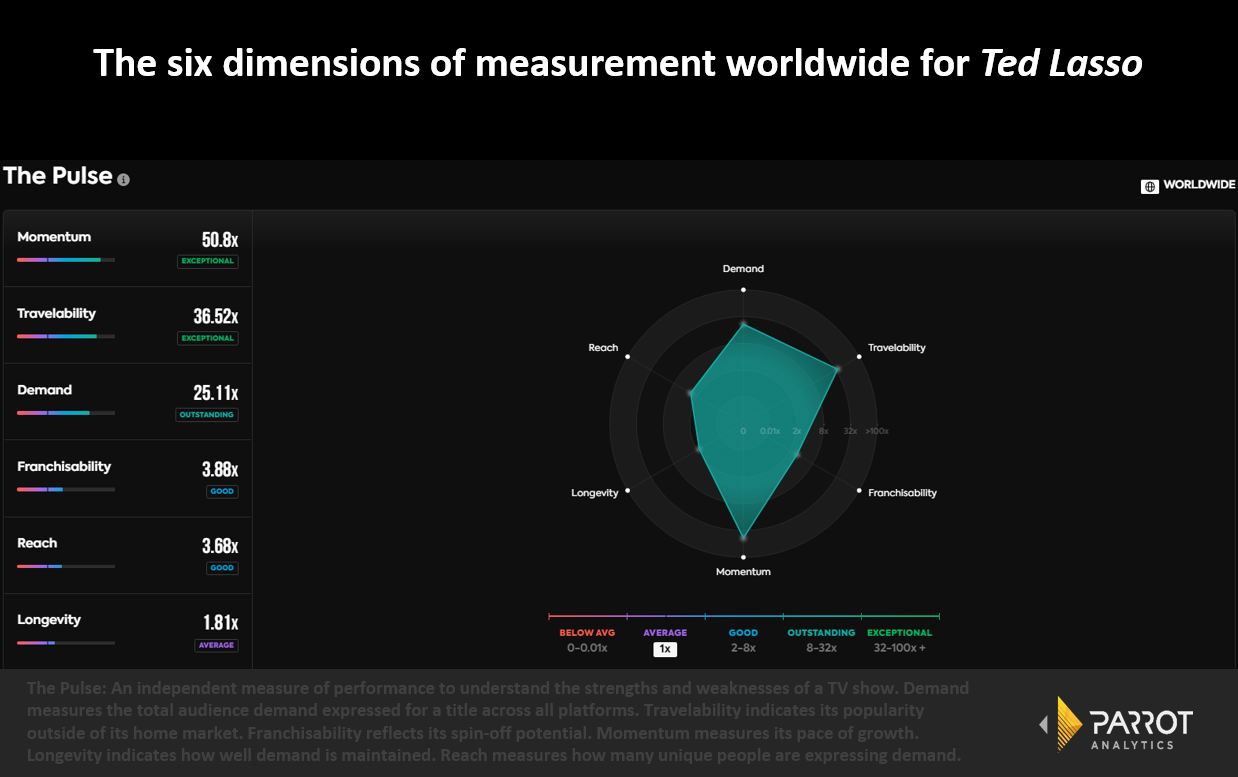The image size is (1238, 777).
Task: Click the 0–0.01x range under BELOW AVG
Action: (x=587, y=648)
